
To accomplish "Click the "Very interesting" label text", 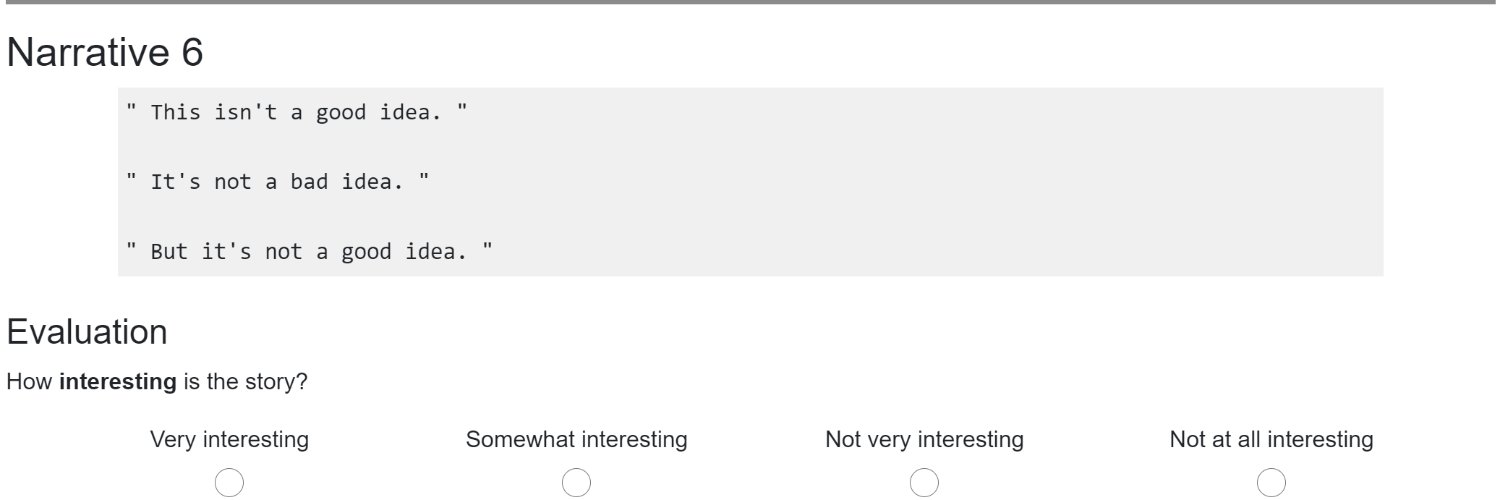I will pyautogui.click(x=229, y=439).
